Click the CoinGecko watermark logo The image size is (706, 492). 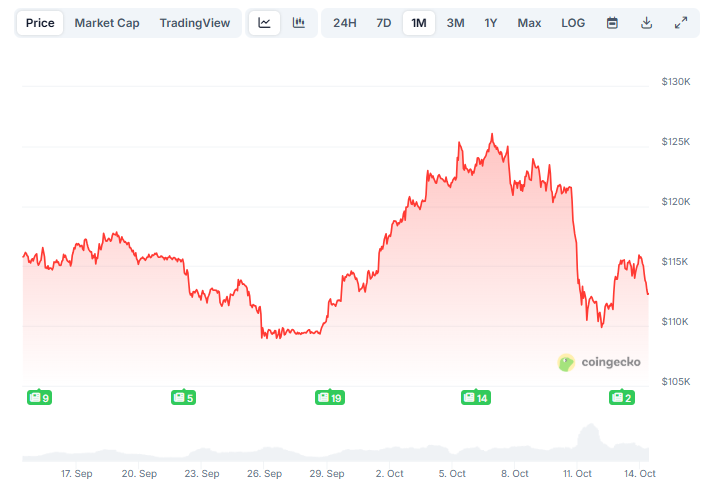pos(599,362)
